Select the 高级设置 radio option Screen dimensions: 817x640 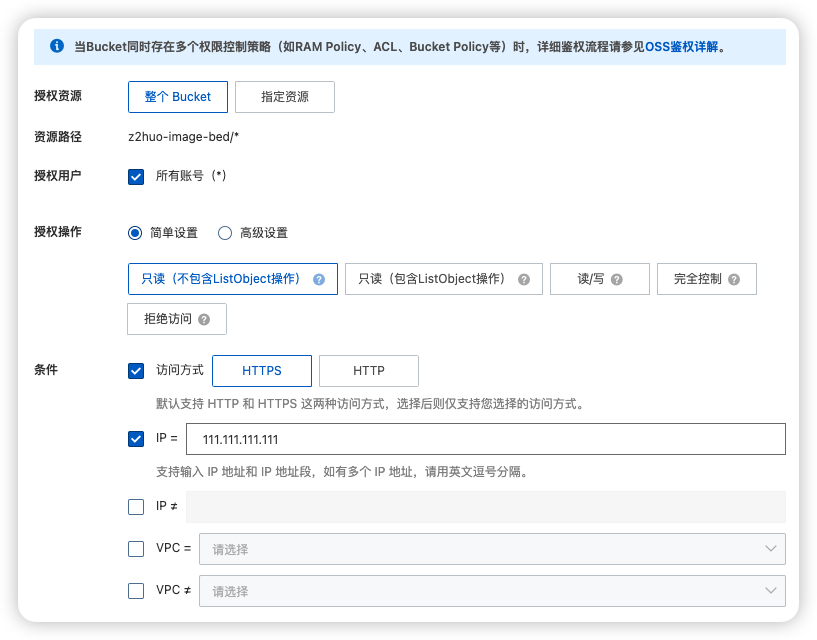pos(225,233)
